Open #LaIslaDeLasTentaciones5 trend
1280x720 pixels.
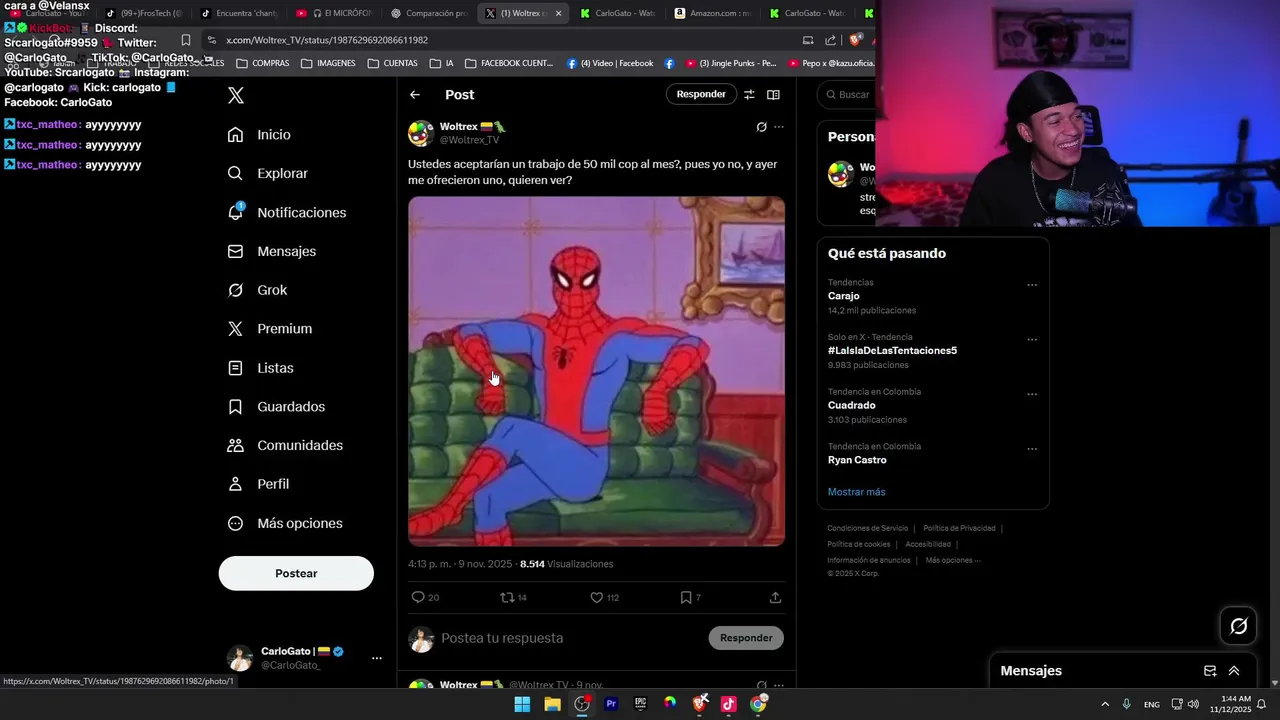tap(892, 351)
